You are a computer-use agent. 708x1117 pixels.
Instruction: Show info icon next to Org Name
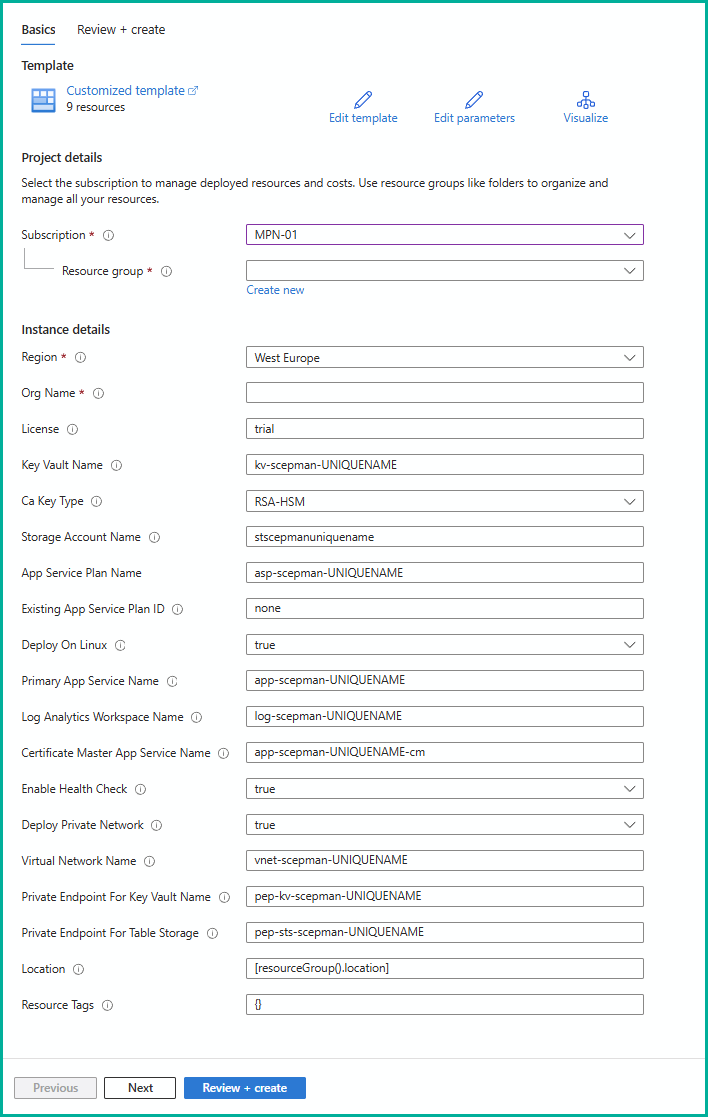pos(98,393)
